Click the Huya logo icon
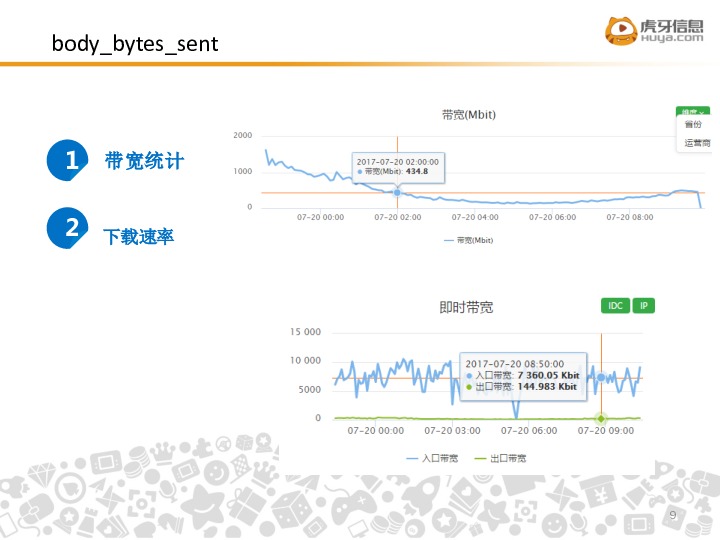Viewport: 720px width, 540px height. (620, 30)
